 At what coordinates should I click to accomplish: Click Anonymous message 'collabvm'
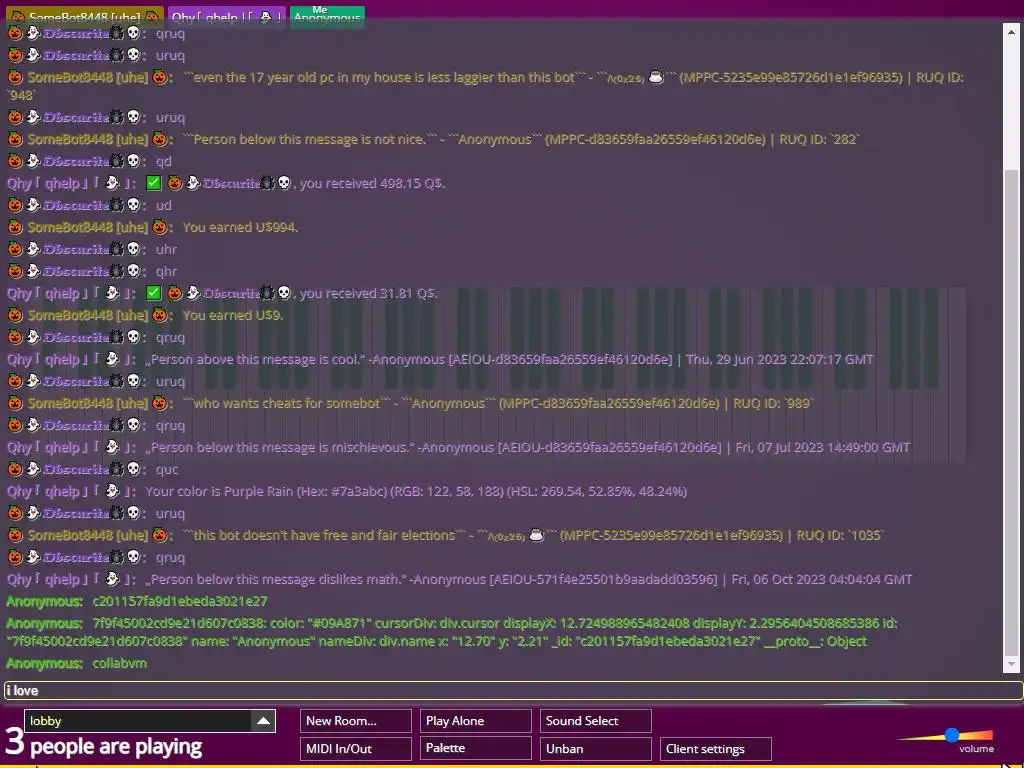(x=120, y=663)
